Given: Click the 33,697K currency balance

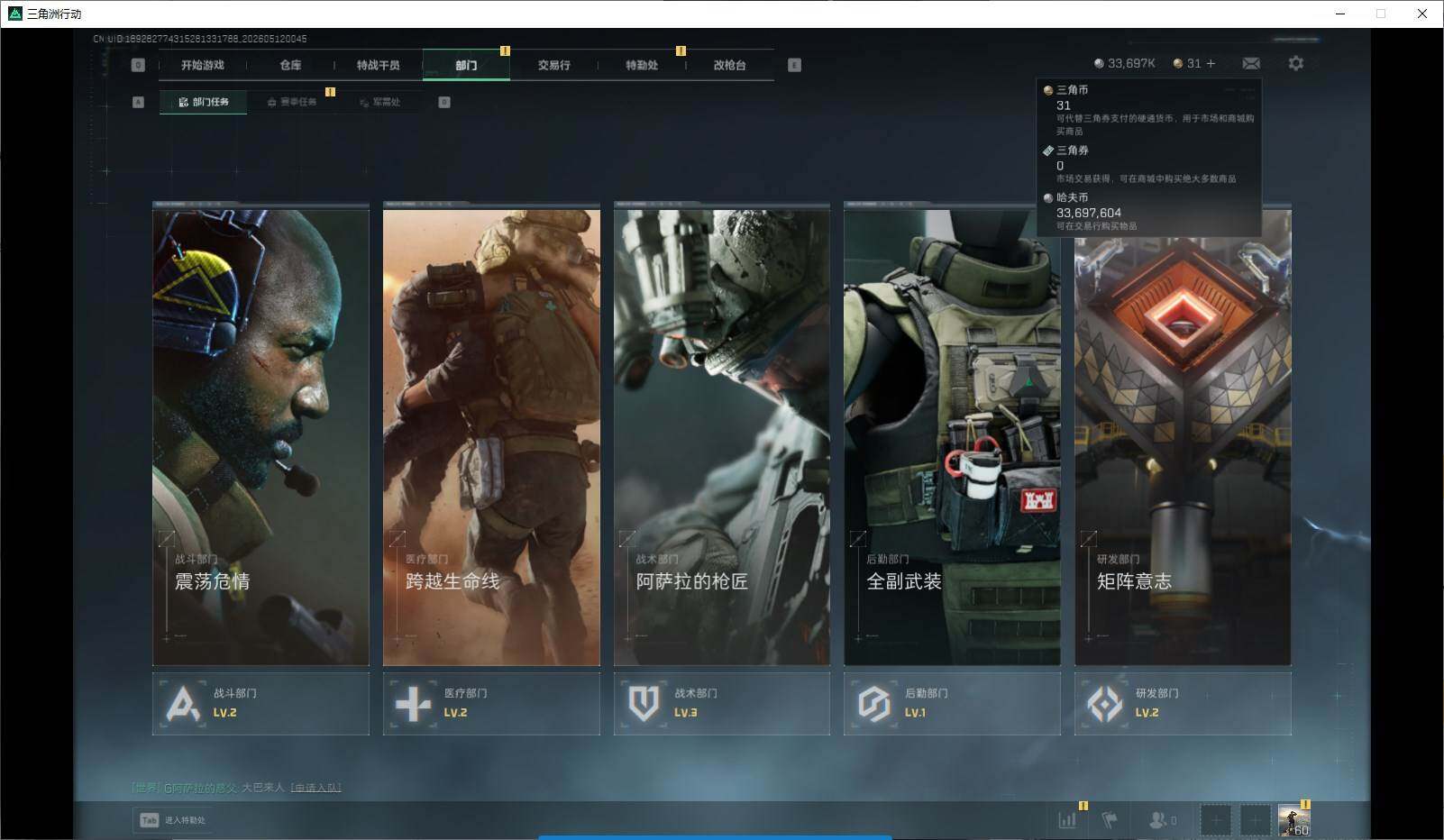Looking at the screenshot, I should 1131,63.
